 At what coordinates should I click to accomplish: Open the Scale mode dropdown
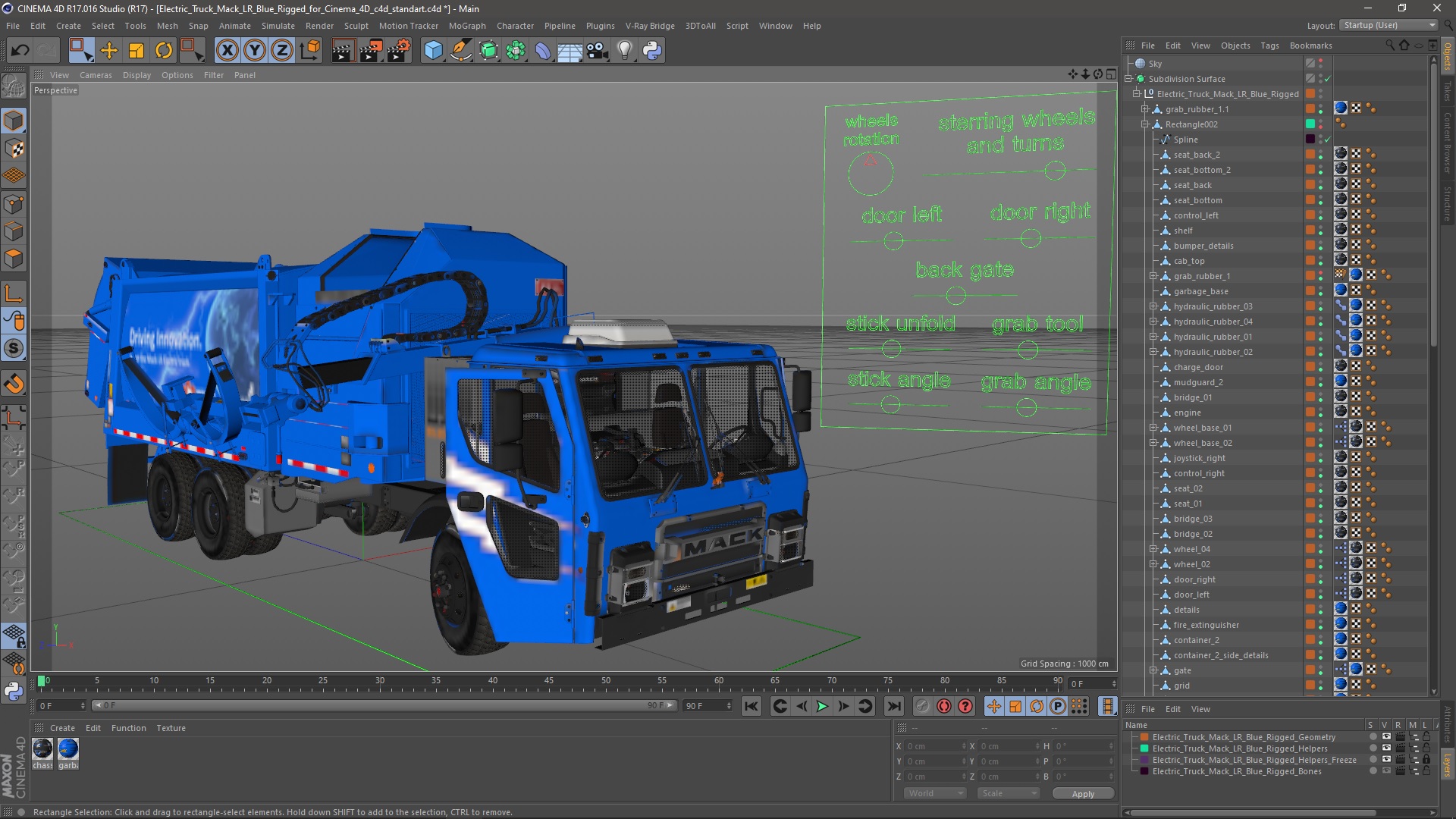click(x=1008, y=793)
